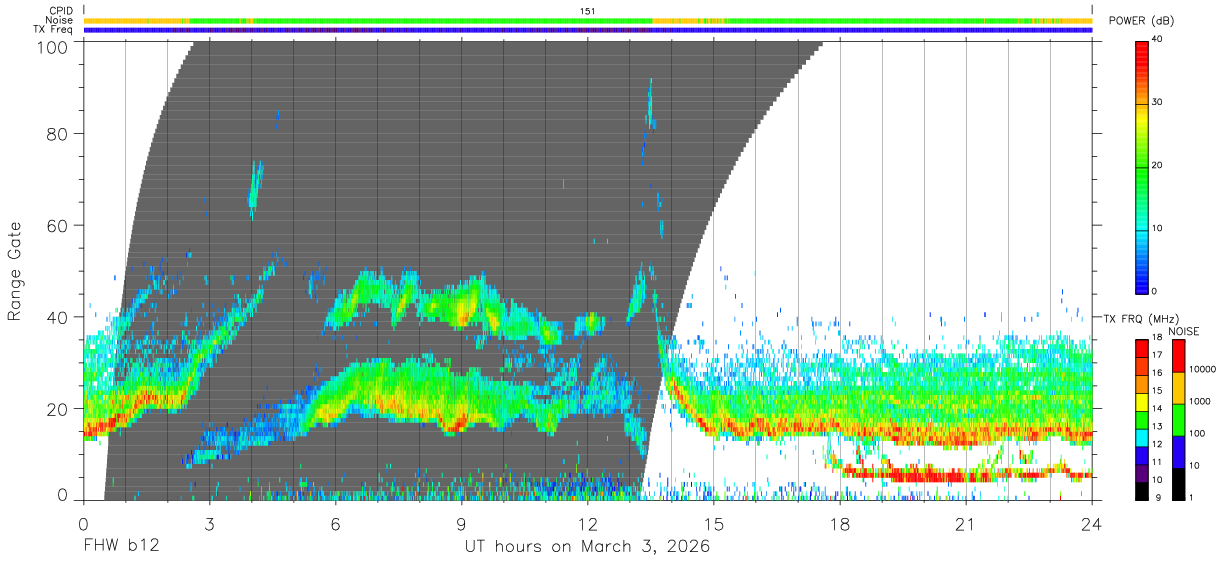Select the 'CPID' label at top left
This screenshot has height=567, width=1228.
pyautogui.click(x=59, y=11)
